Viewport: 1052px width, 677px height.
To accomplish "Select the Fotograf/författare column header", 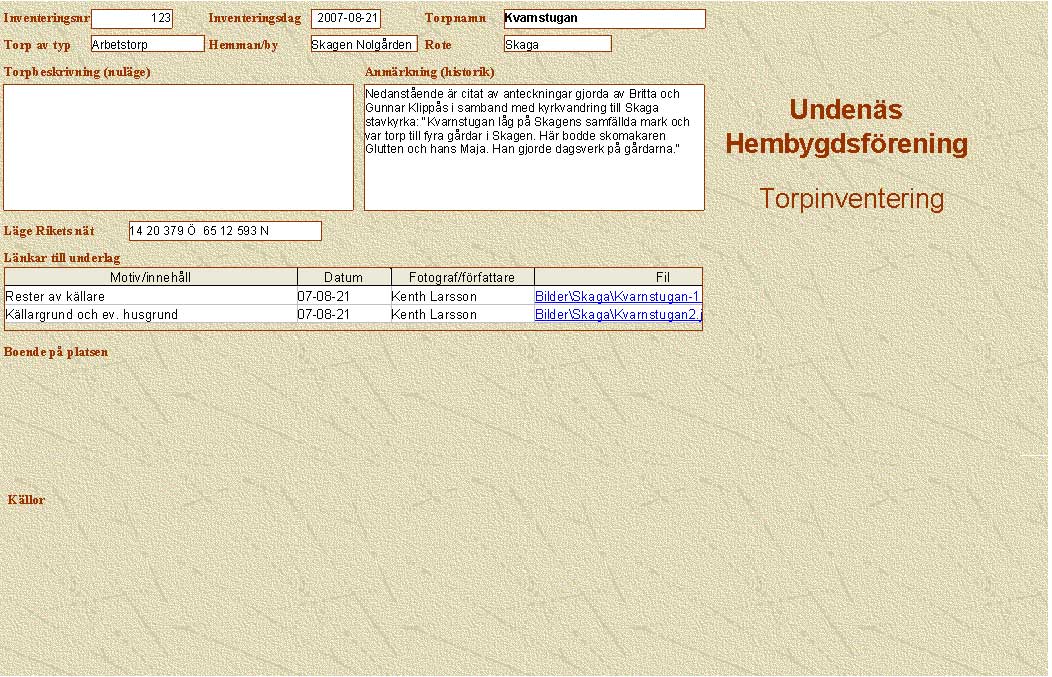I will tap(461, 277).
